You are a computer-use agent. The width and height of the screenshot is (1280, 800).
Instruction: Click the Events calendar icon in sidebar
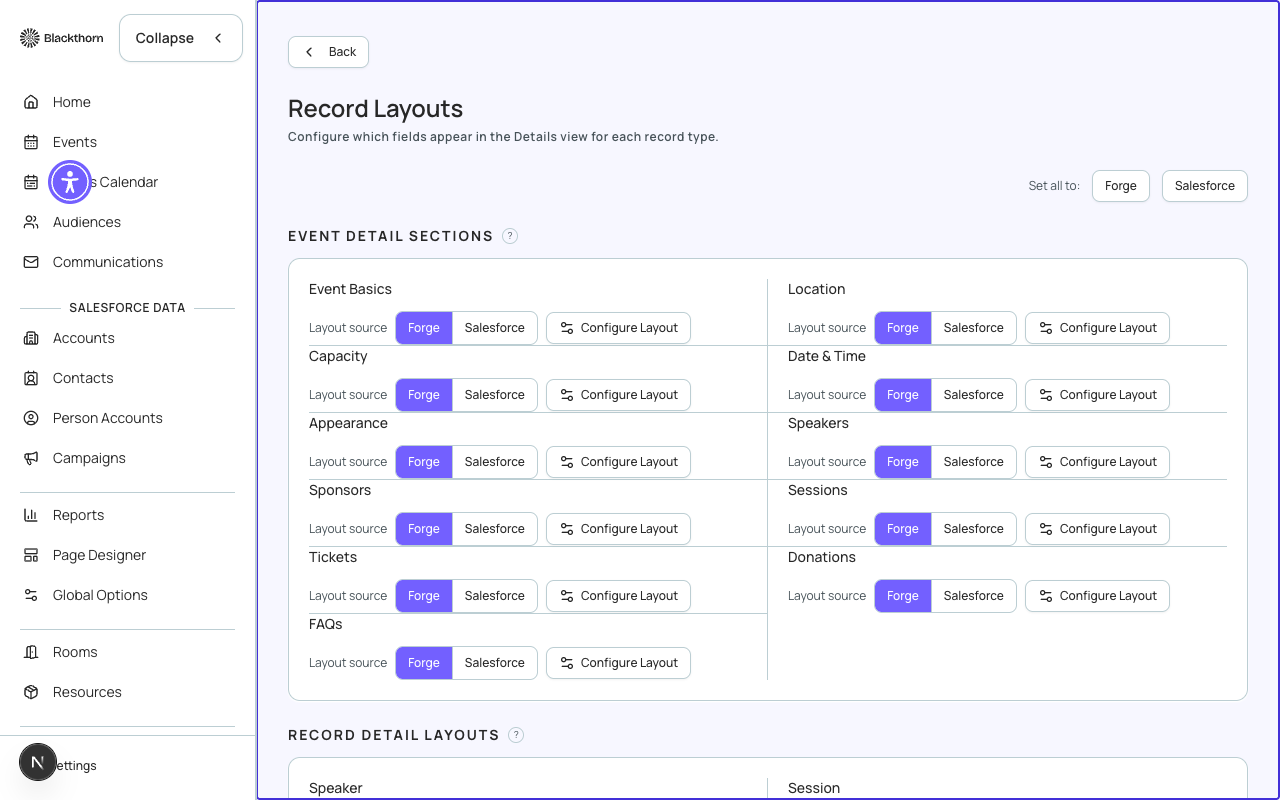(x=31, y=142)
